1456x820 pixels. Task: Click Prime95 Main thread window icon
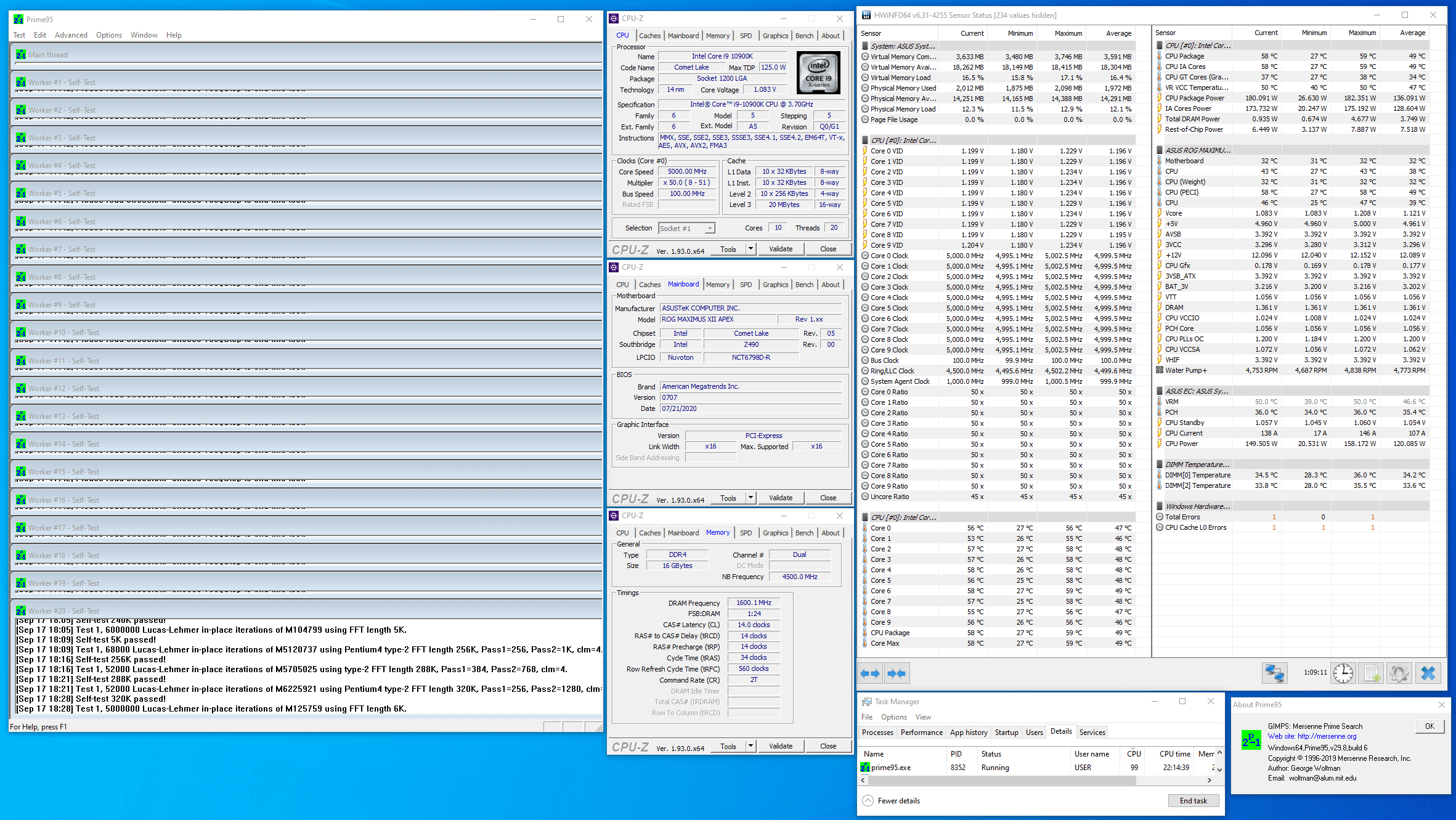21,54
